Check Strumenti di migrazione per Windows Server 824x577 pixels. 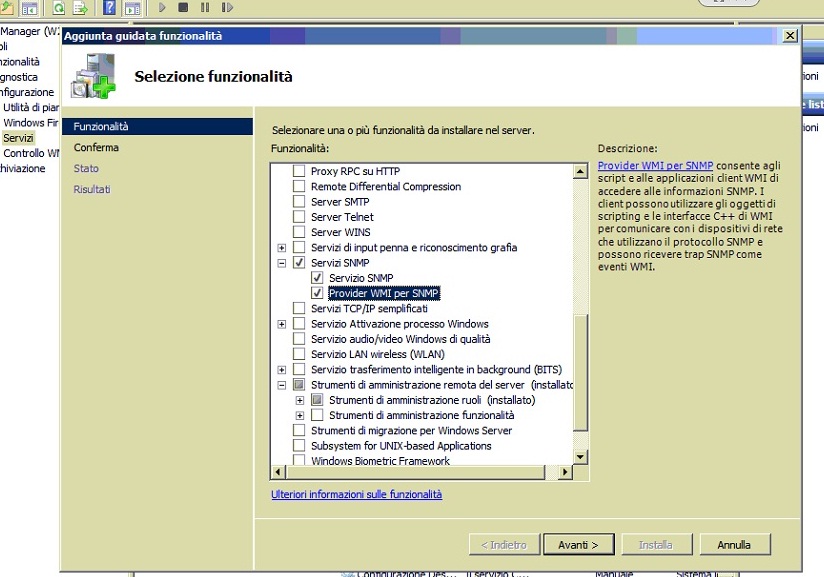tap(299, 430)
